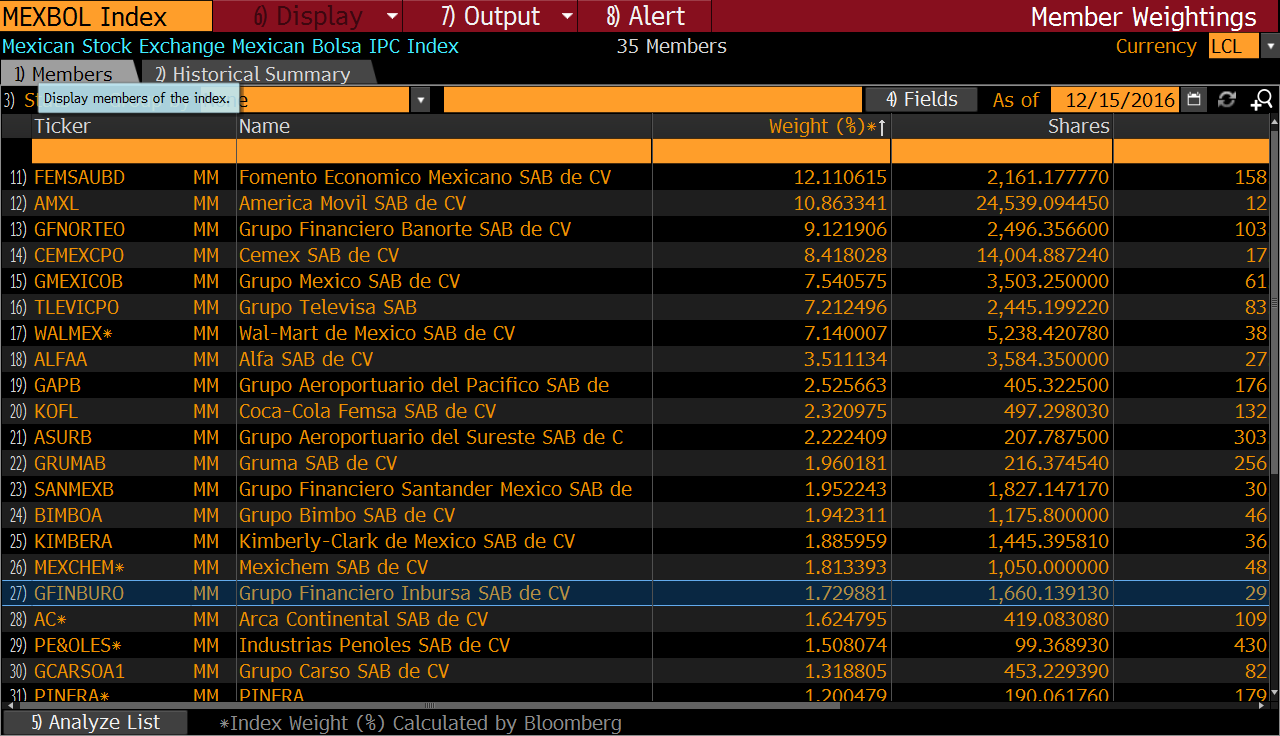
Task: Click the name Cemex SAB de CV
Action: click(319, 255)
